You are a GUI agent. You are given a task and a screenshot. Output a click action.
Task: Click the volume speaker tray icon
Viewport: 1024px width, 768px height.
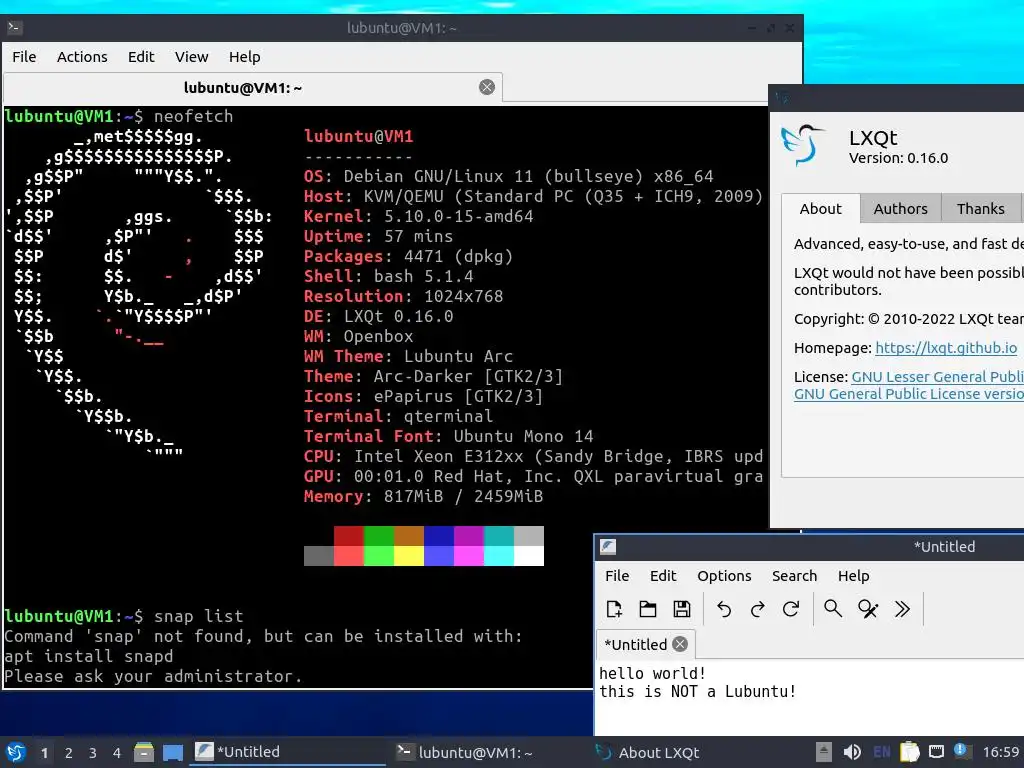[x=852, y=752]
